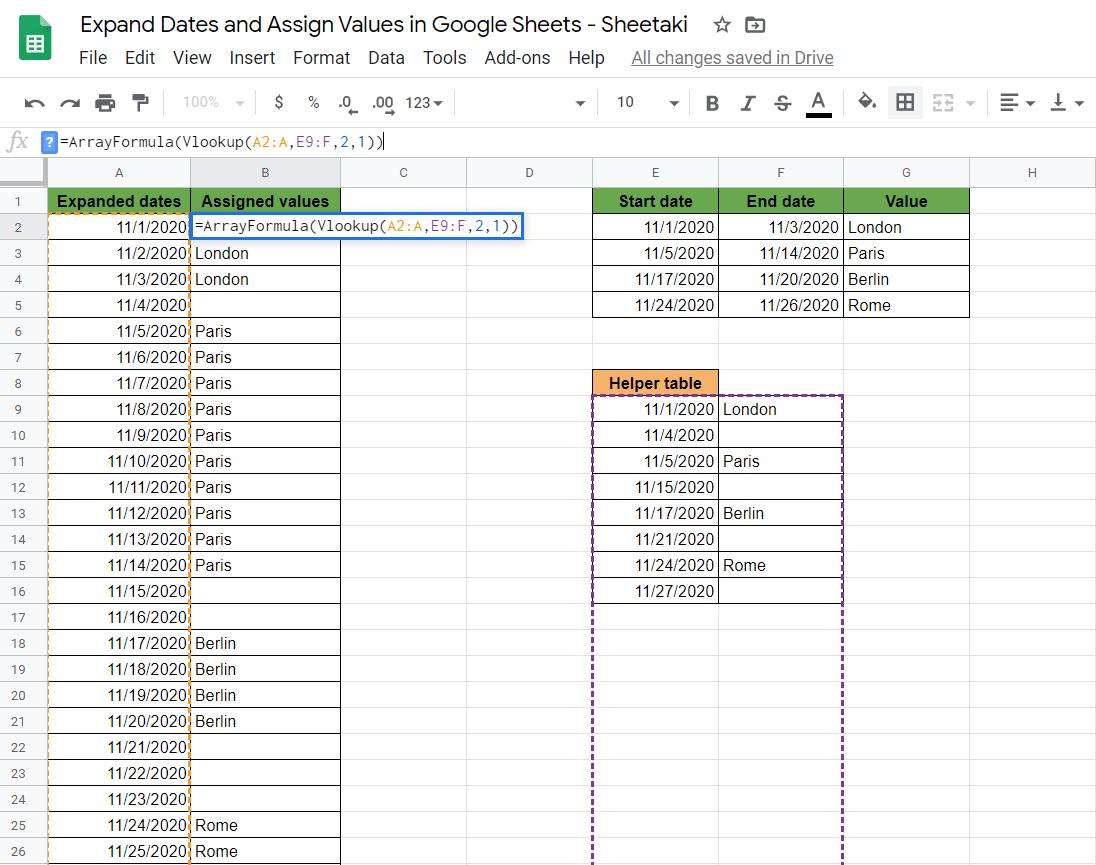The width and height of the screenshot is (1096, 865).
Task: Click the All changes saved in Drive link
Action: point(732,58)
